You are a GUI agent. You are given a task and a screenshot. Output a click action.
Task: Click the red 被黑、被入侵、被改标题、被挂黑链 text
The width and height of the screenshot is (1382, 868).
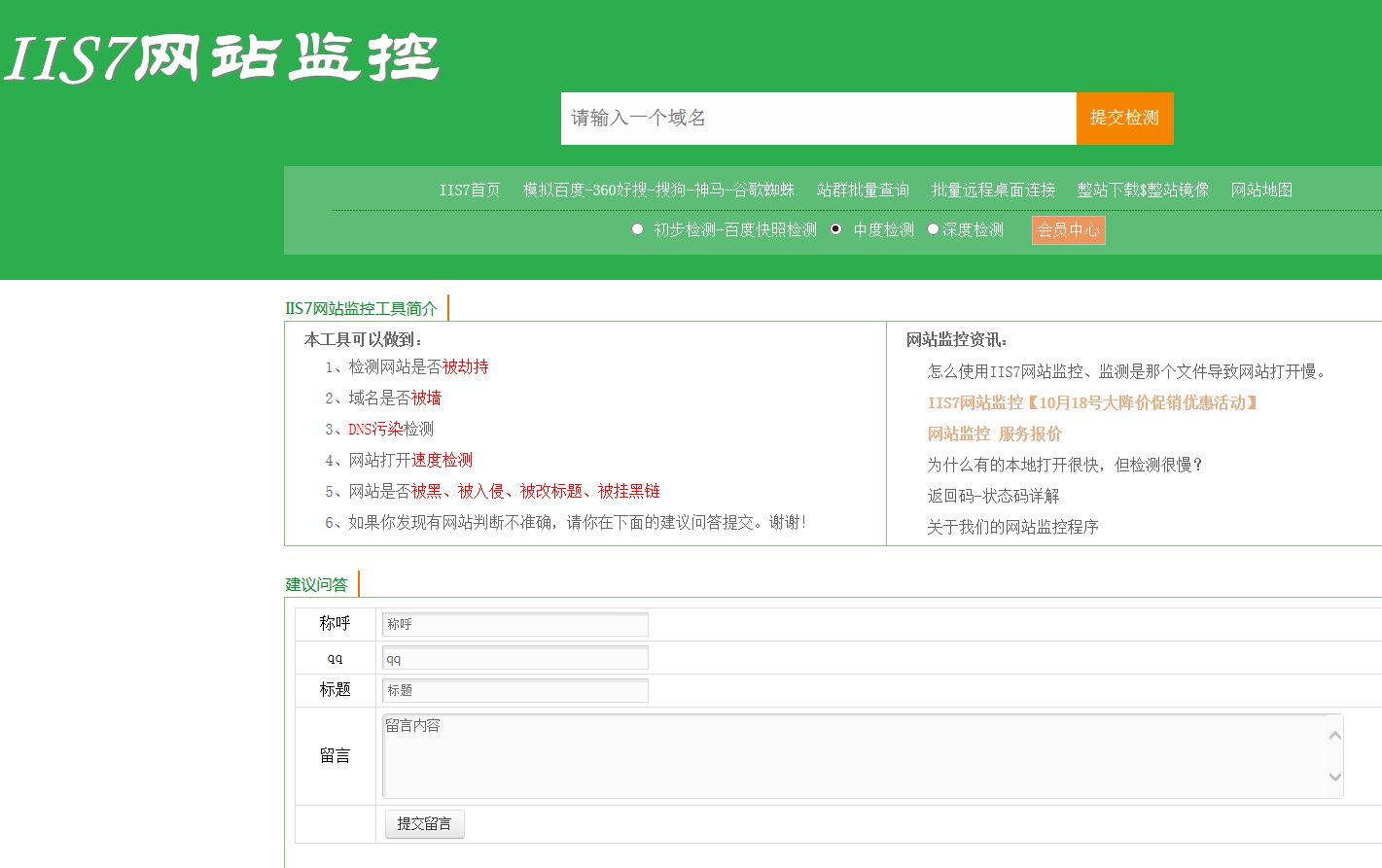(x=536, y=491)
